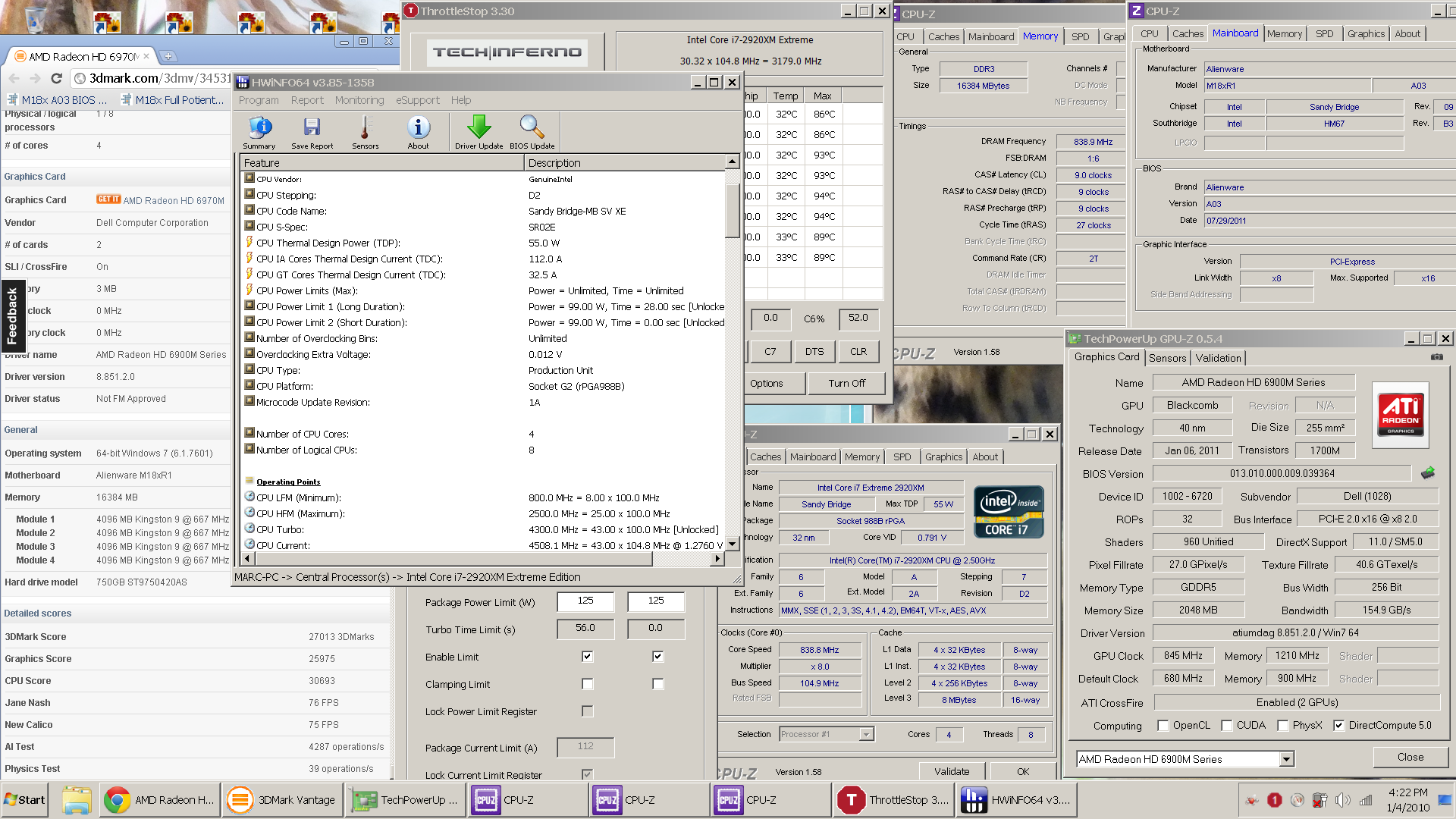Click Validate in the CPU-Z window
1456x819 pixels.
click(952, 771)
